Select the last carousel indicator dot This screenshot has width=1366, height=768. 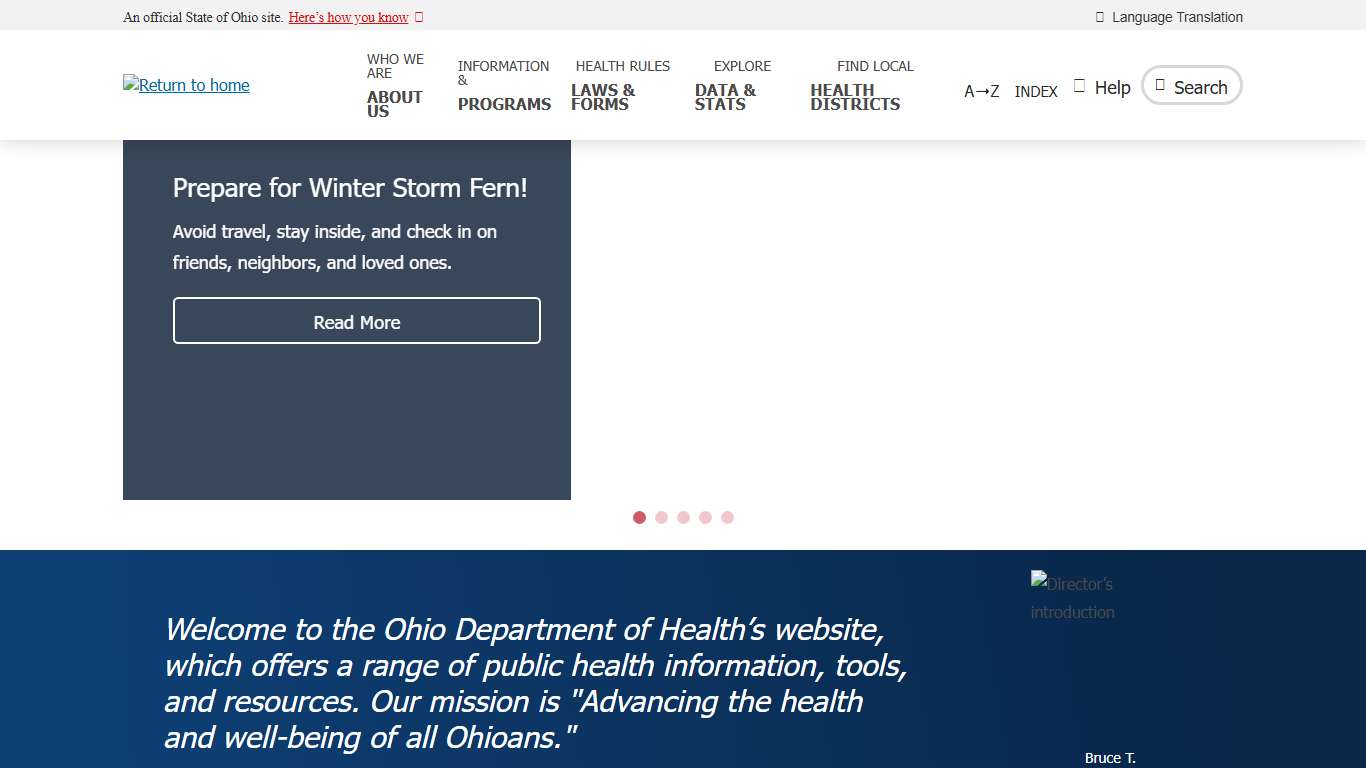pyautogui.click(x=727, y=517)
